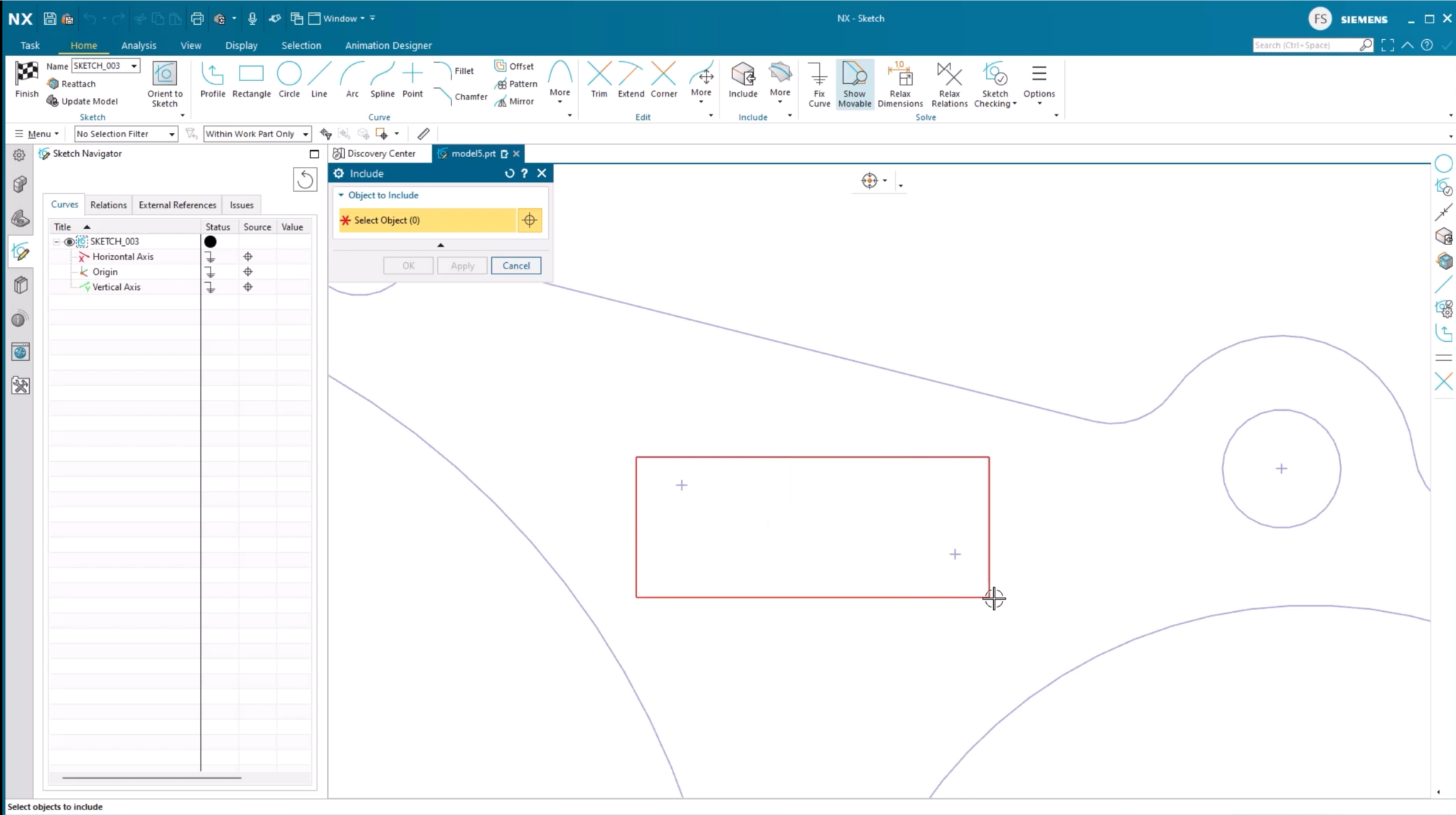Collapse the Object to Include section

click(x=341, y=195)
